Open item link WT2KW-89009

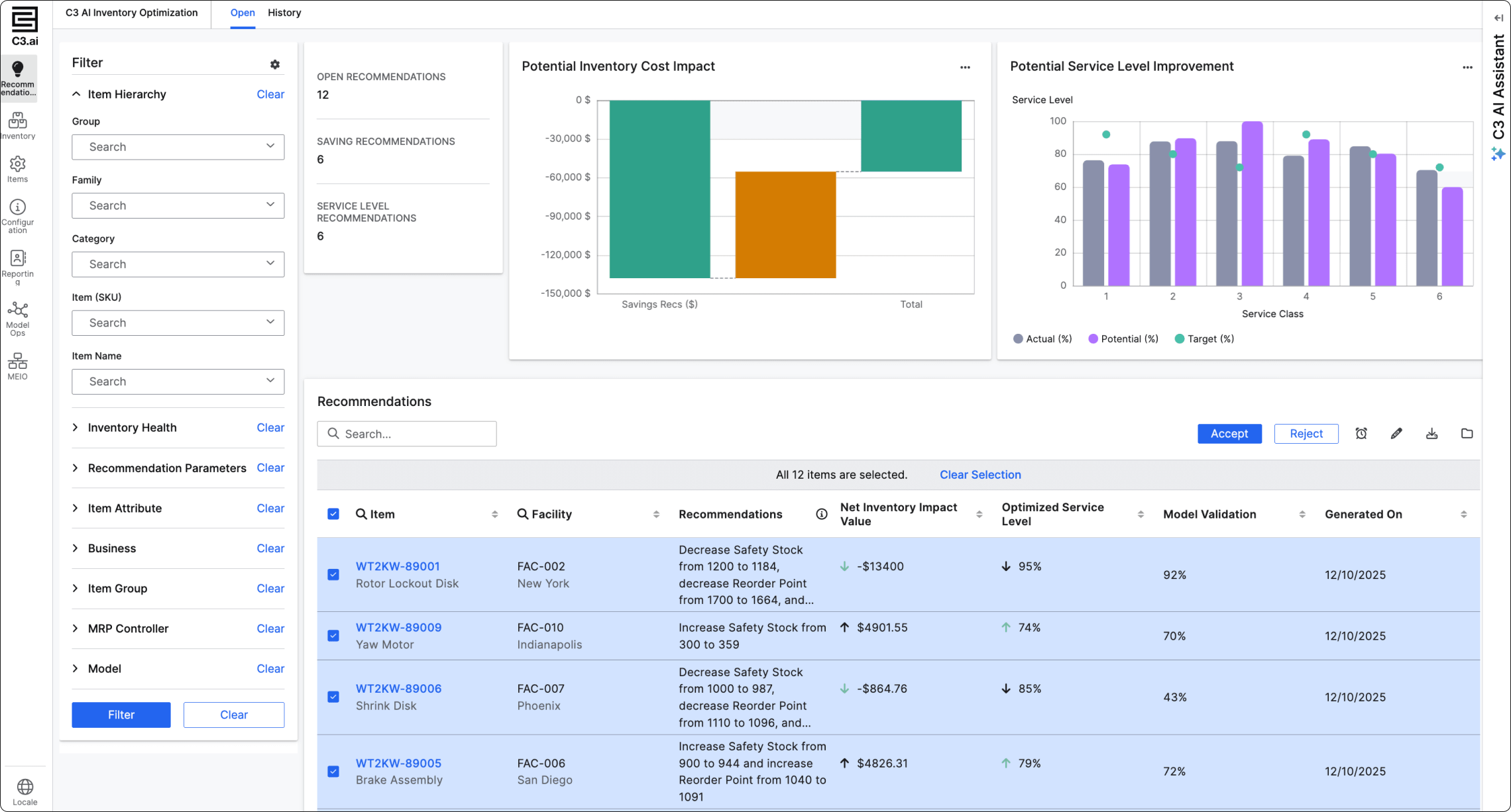tap(398, 627)
